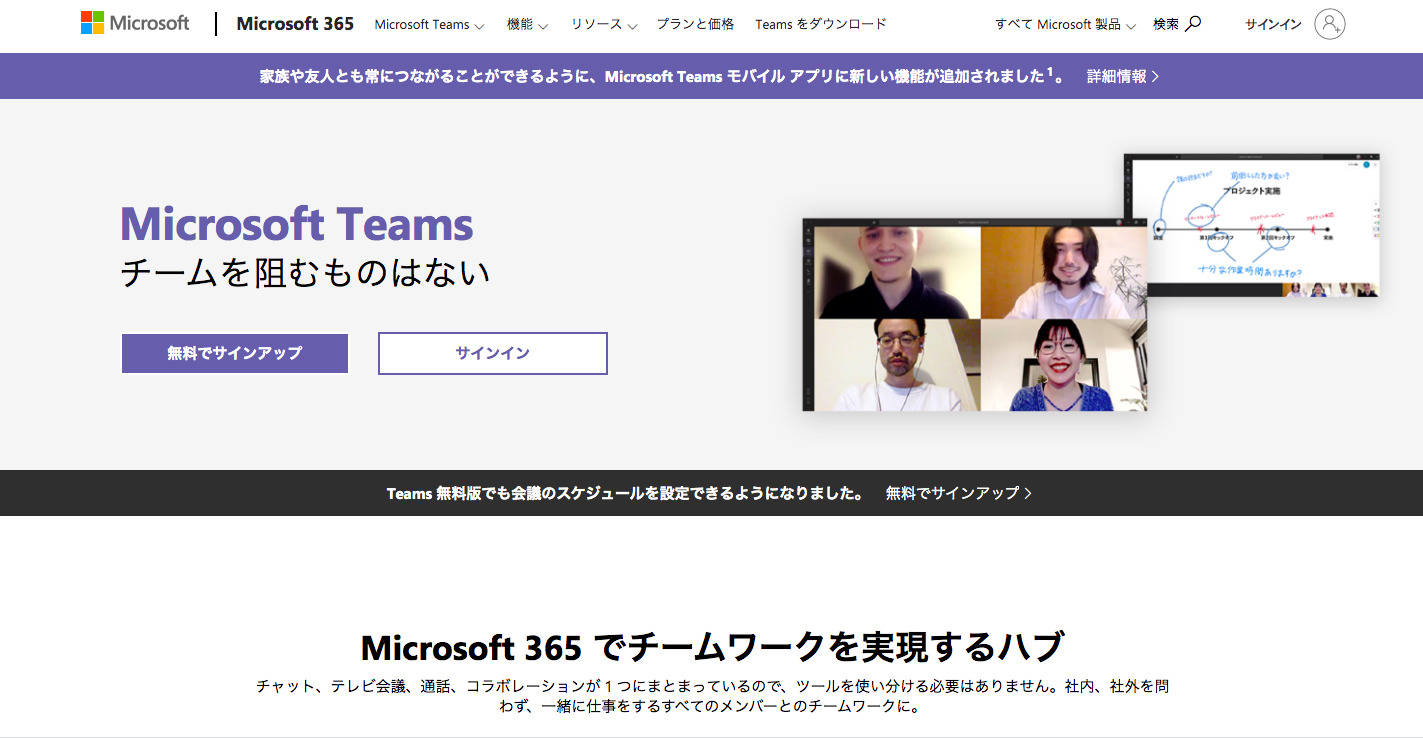Expand the 機能 dropdown menu
Image resolution: width=1423 pixels, height=738 pixels.
[527, 24]
